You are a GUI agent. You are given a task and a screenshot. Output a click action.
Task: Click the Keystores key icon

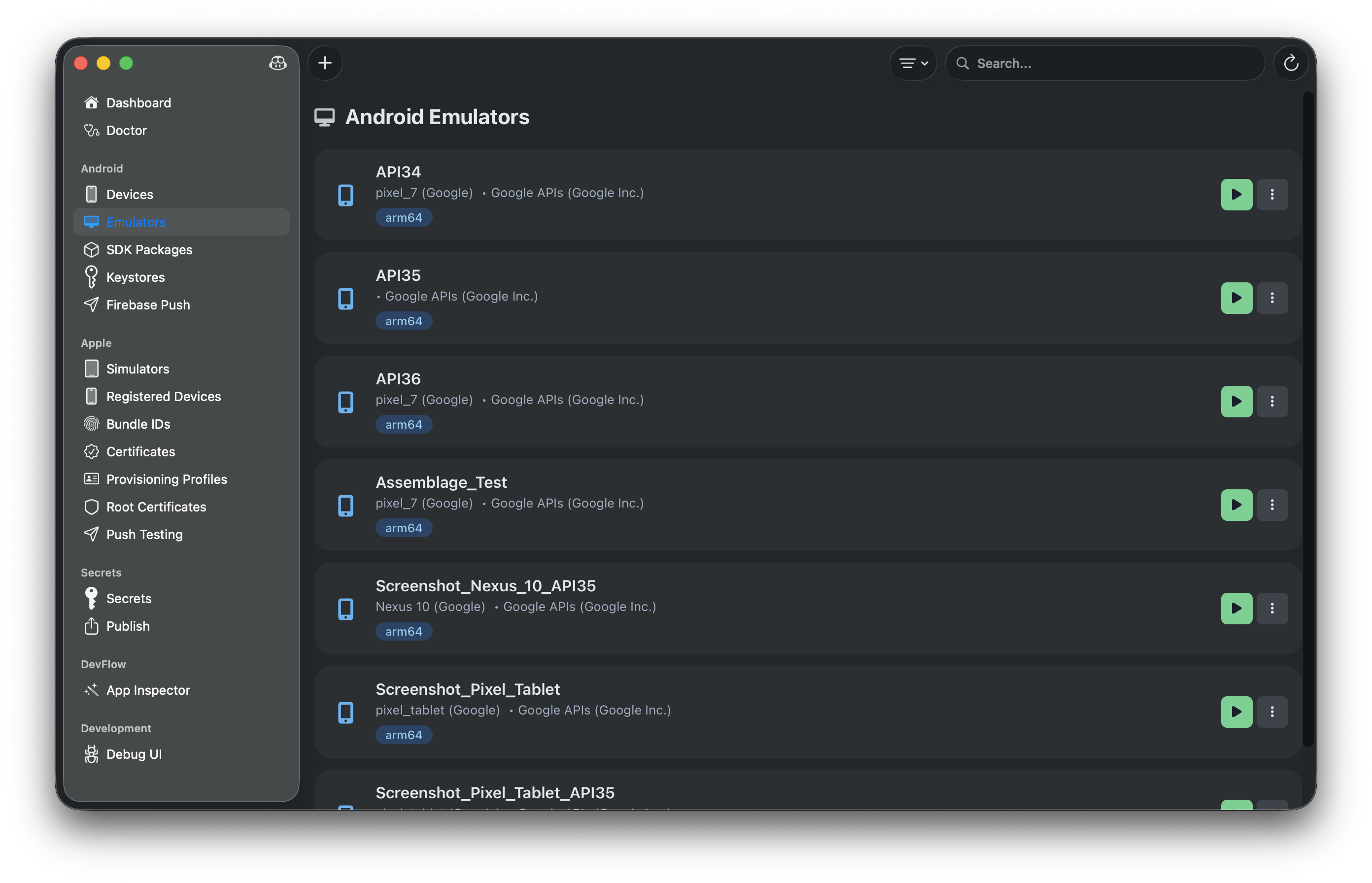click(x=92, y=277)
